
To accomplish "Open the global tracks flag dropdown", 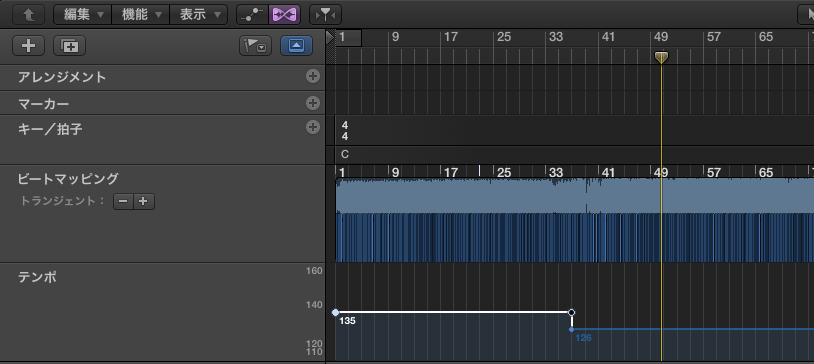I will click(x=255, y=46).
